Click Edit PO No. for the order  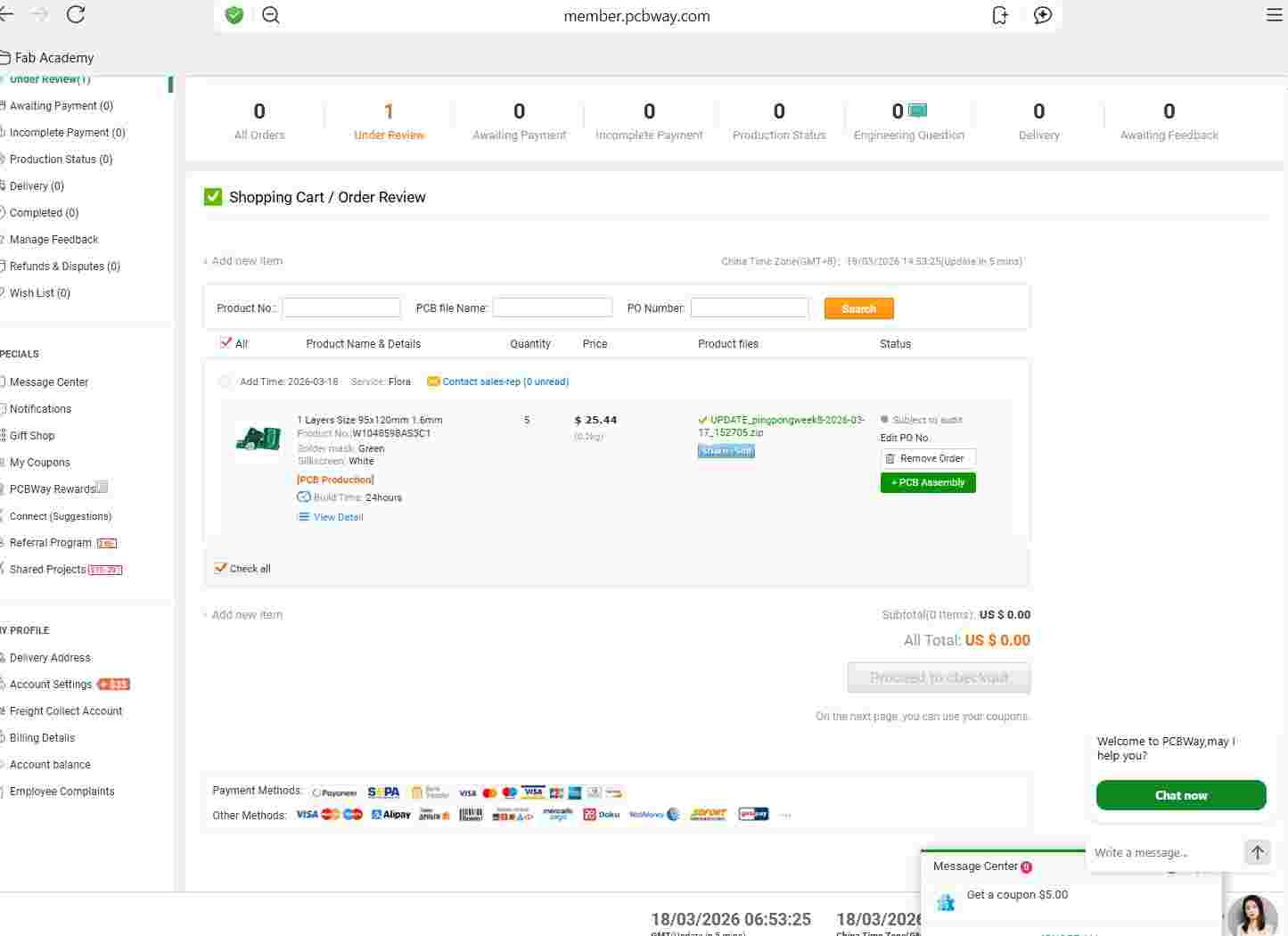(x=905, y=438)
